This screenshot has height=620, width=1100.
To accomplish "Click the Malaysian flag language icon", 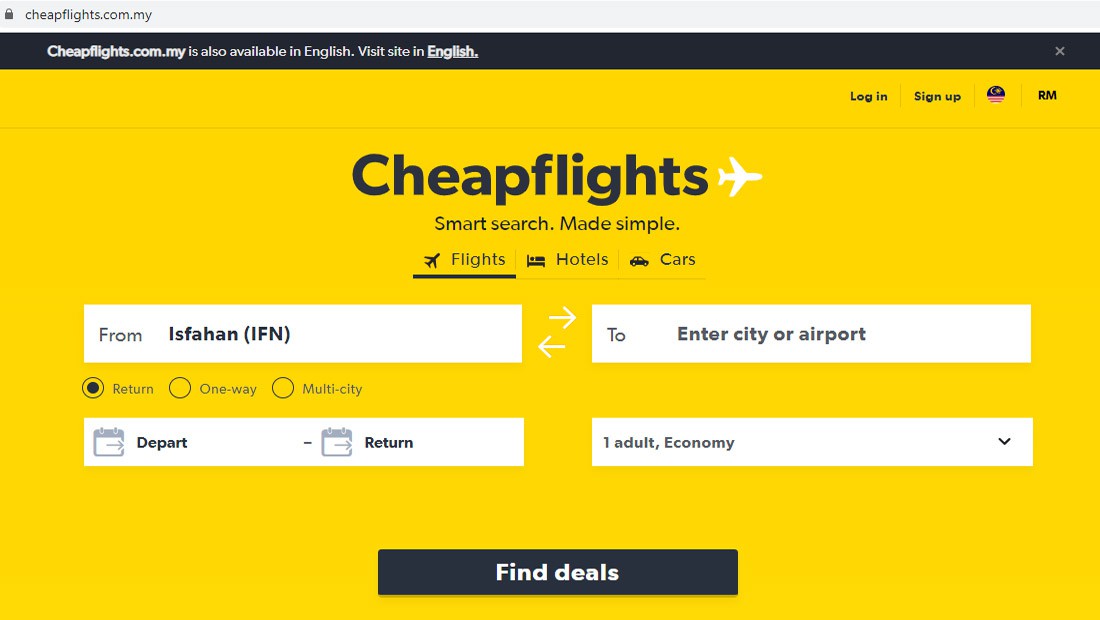I will [x=995, y=93].
